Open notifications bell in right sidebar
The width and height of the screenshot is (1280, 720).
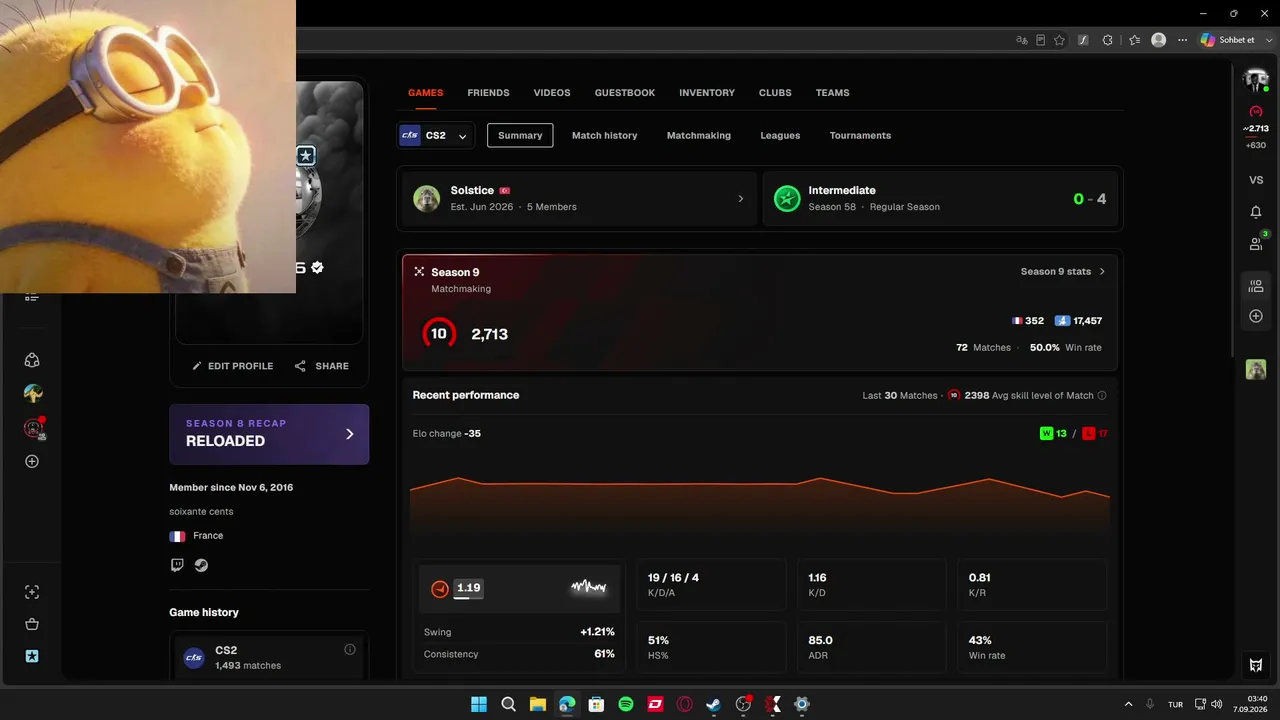pos(1256,212)
